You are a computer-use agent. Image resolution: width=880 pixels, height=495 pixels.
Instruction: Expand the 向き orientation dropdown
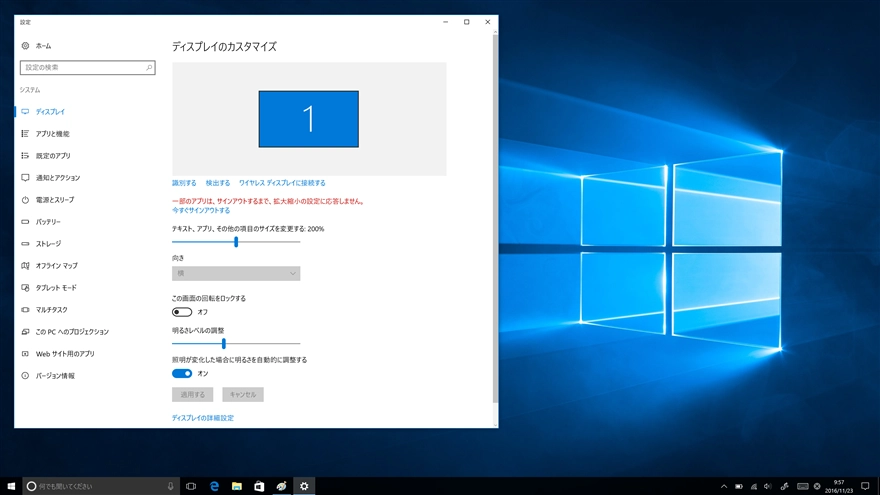(236, 273)
